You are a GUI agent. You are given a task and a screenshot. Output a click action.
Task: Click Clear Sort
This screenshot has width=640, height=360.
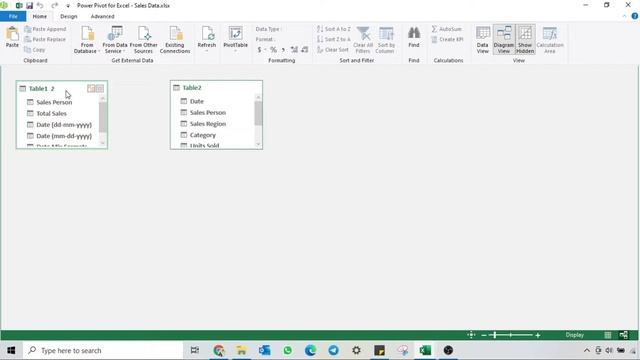coord(333,49)
